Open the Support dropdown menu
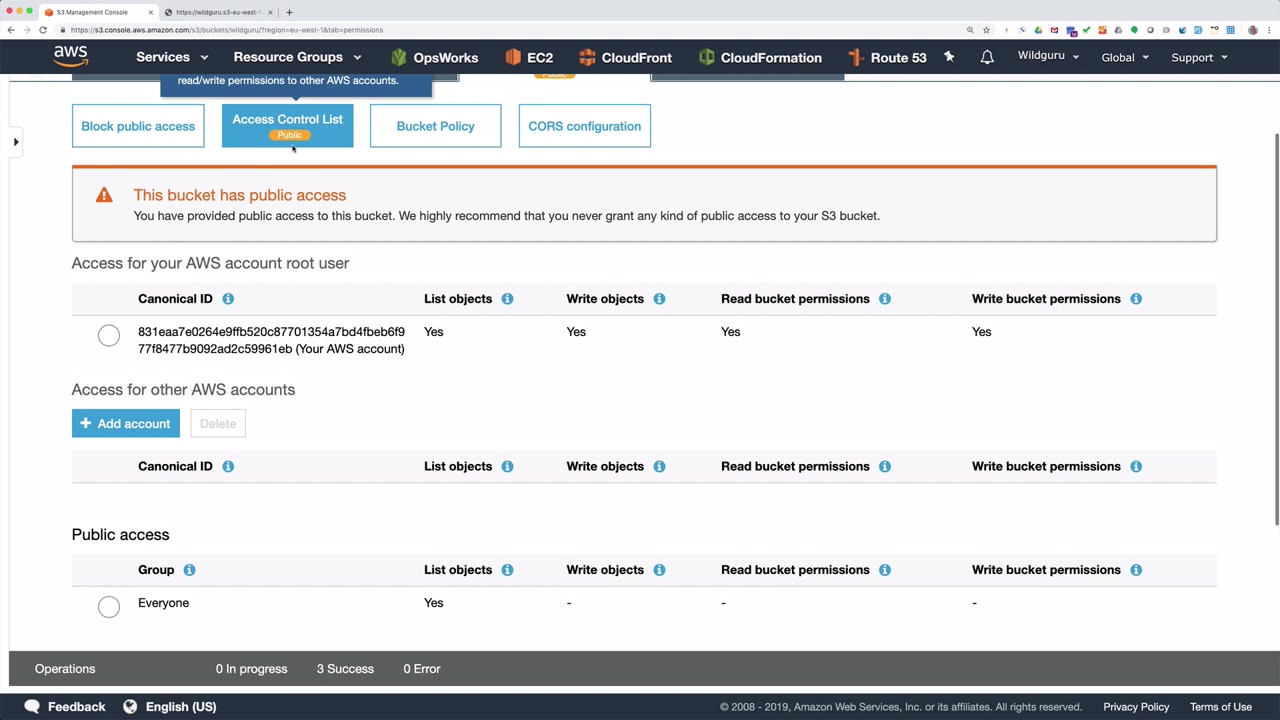 point(1199,57)
